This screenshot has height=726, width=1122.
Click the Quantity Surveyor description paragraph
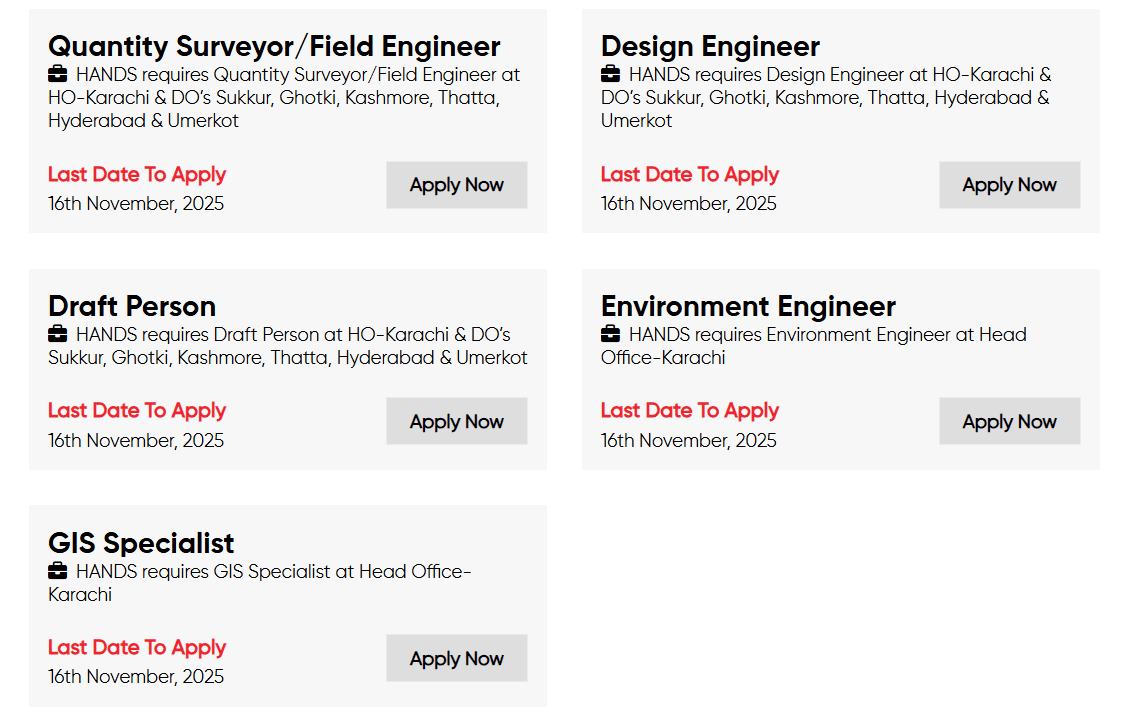pyautogui.click(x=285, y=98)
